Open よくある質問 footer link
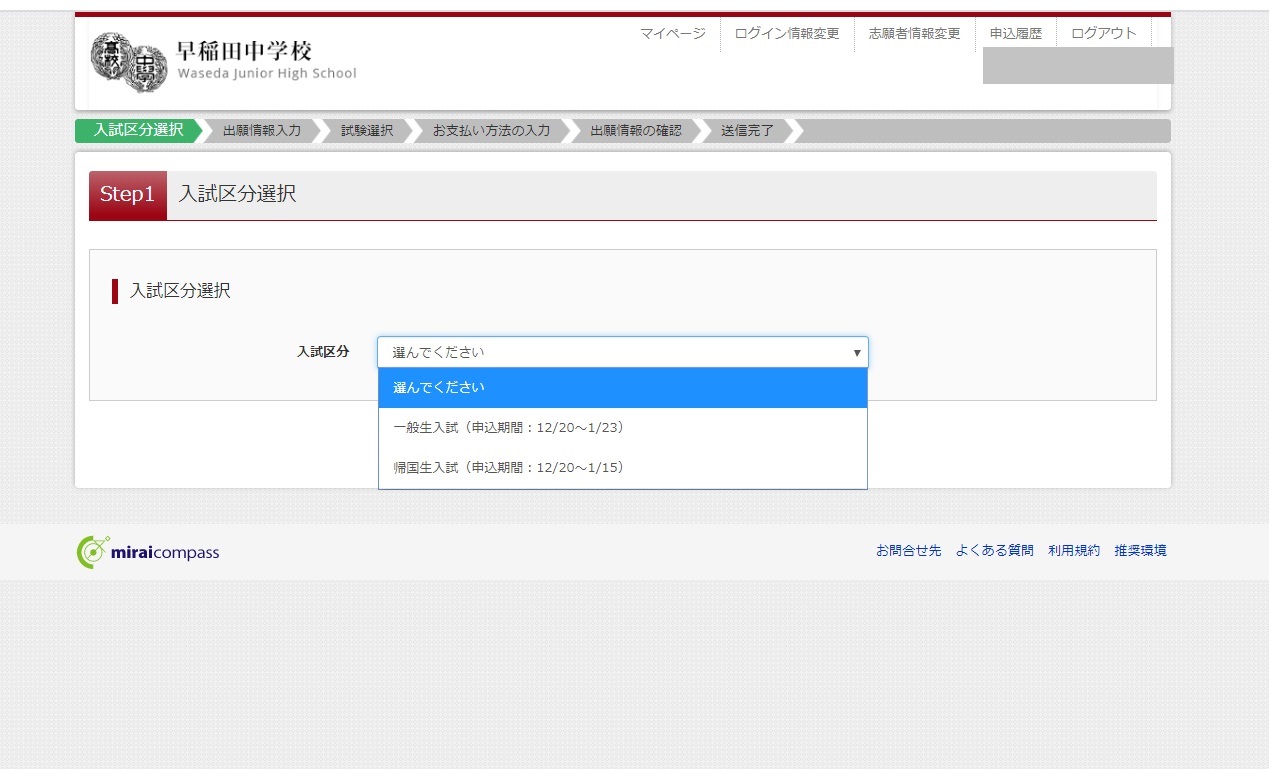 (995, 551)
